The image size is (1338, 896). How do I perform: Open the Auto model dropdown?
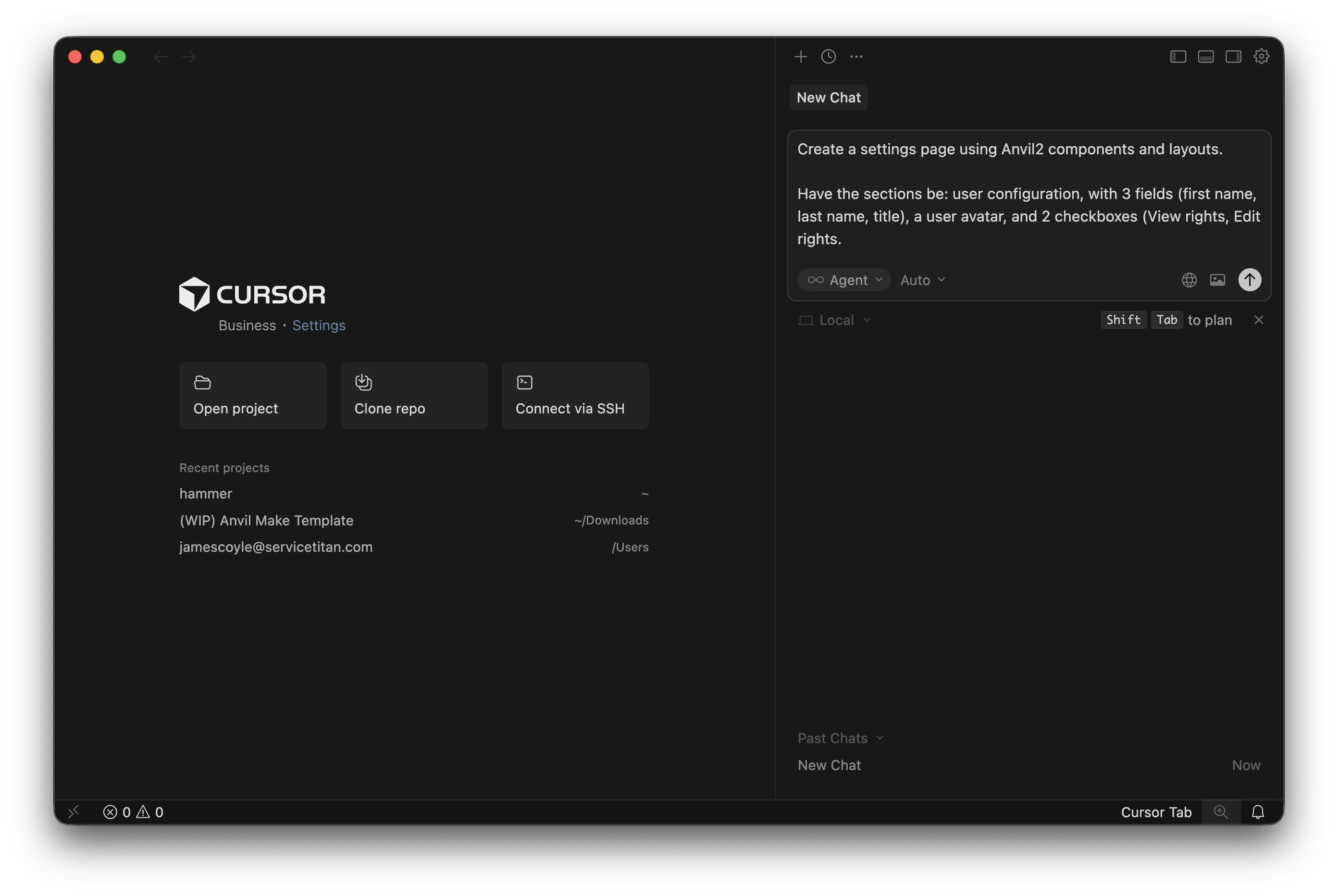(923, 280)
